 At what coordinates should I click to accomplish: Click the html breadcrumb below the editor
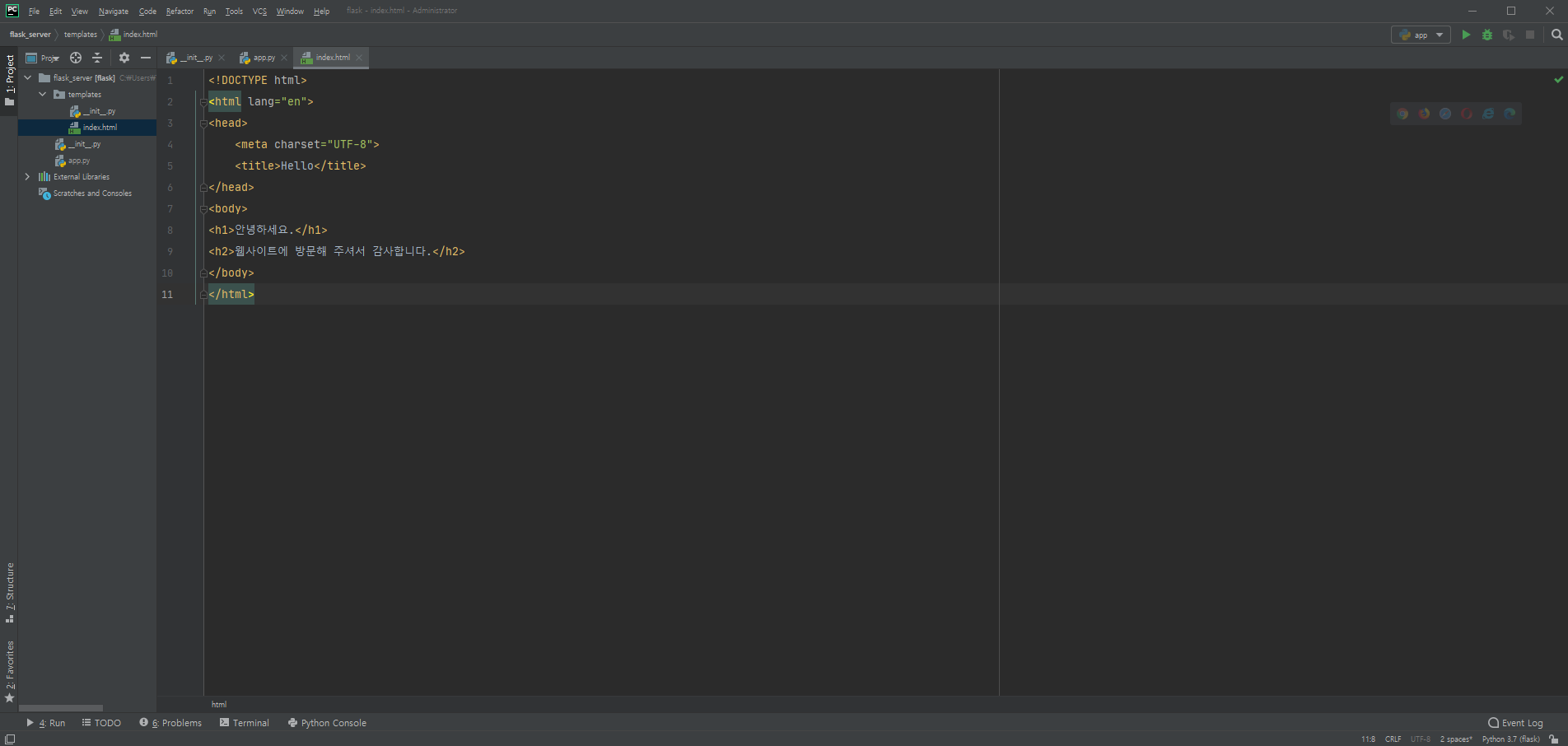pyautogui.click(x=219, y=705)
